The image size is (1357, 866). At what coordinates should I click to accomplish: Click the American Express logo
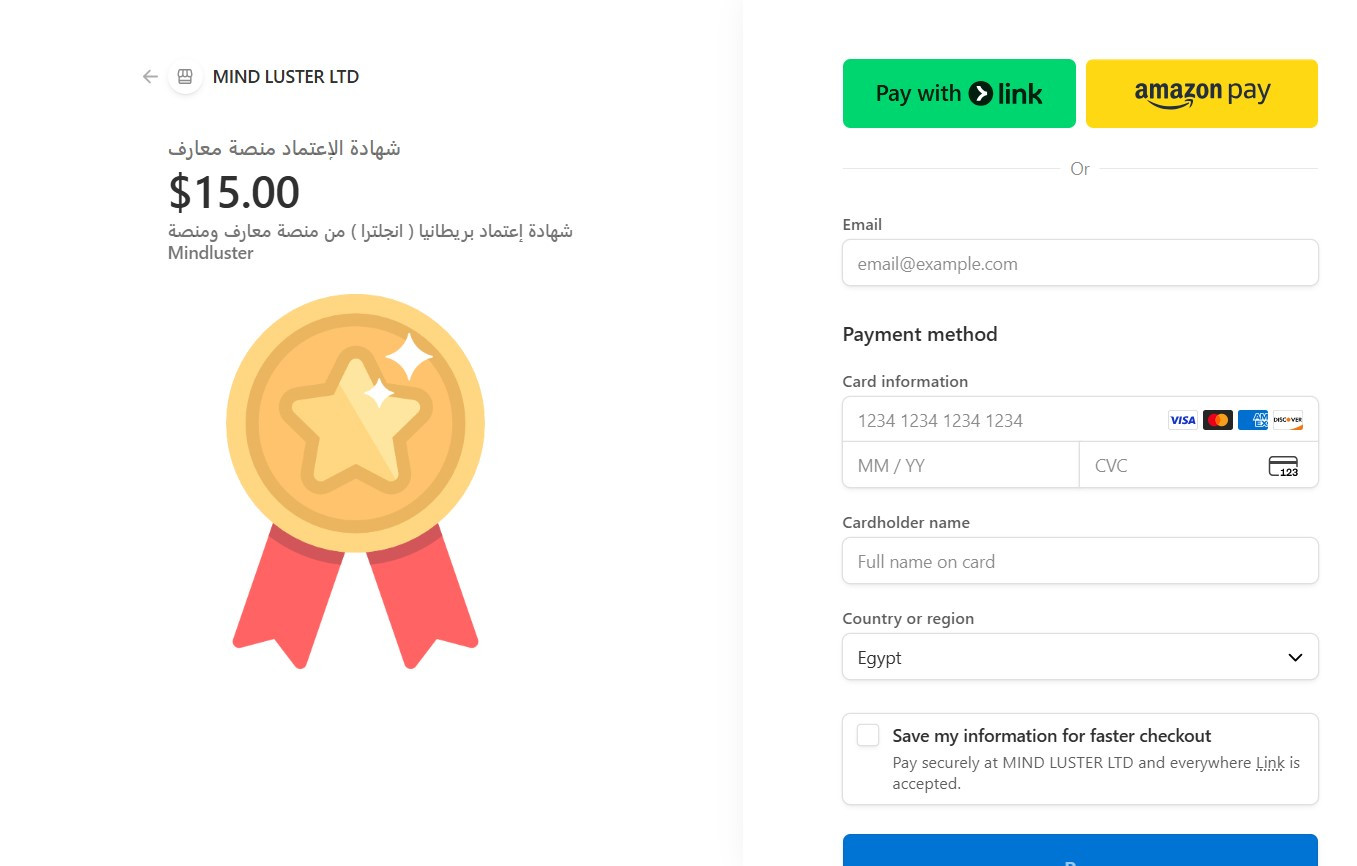1252,420
